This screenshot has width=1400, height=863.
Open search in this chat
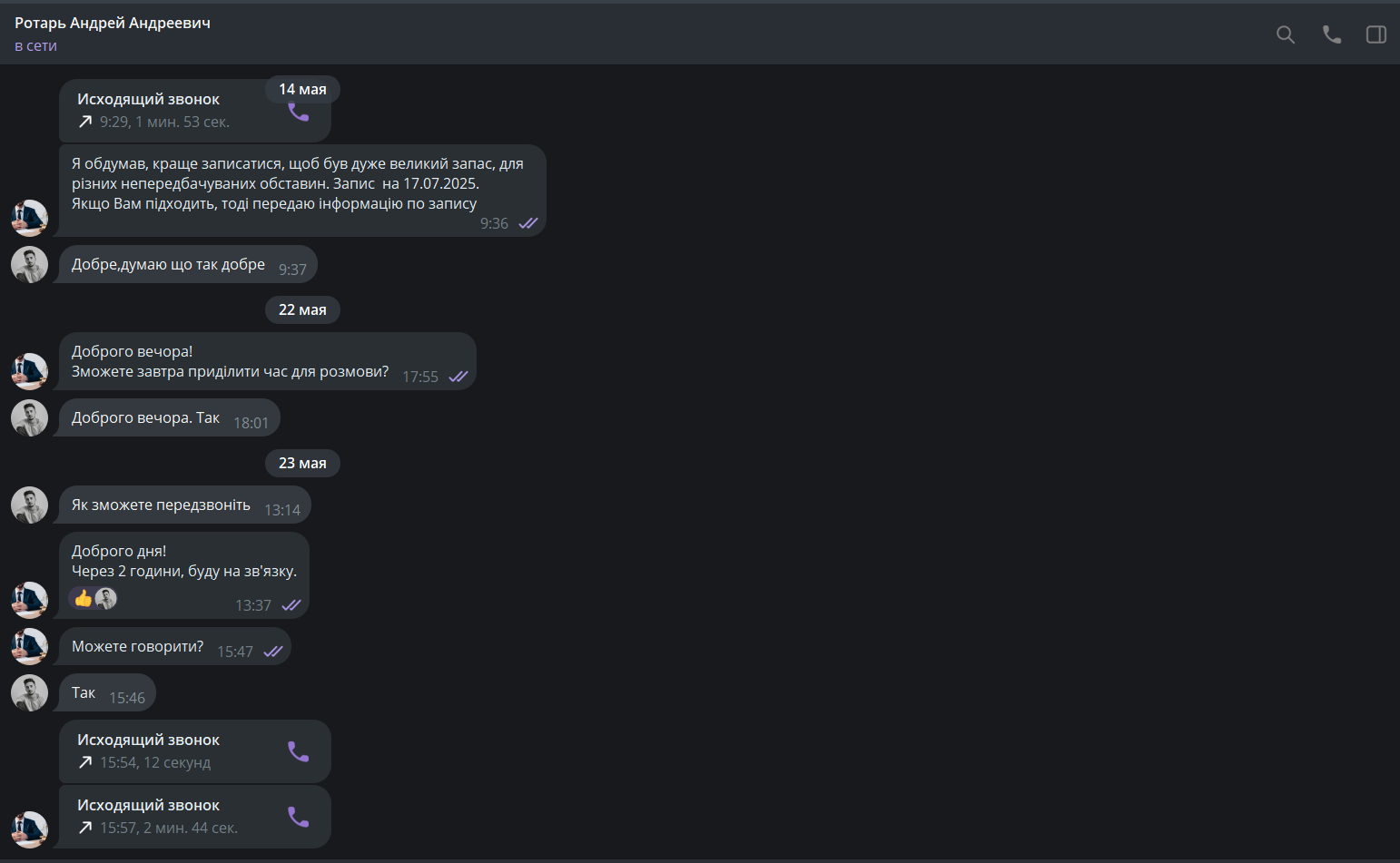pyautogui.click(x=1286, y=34)
